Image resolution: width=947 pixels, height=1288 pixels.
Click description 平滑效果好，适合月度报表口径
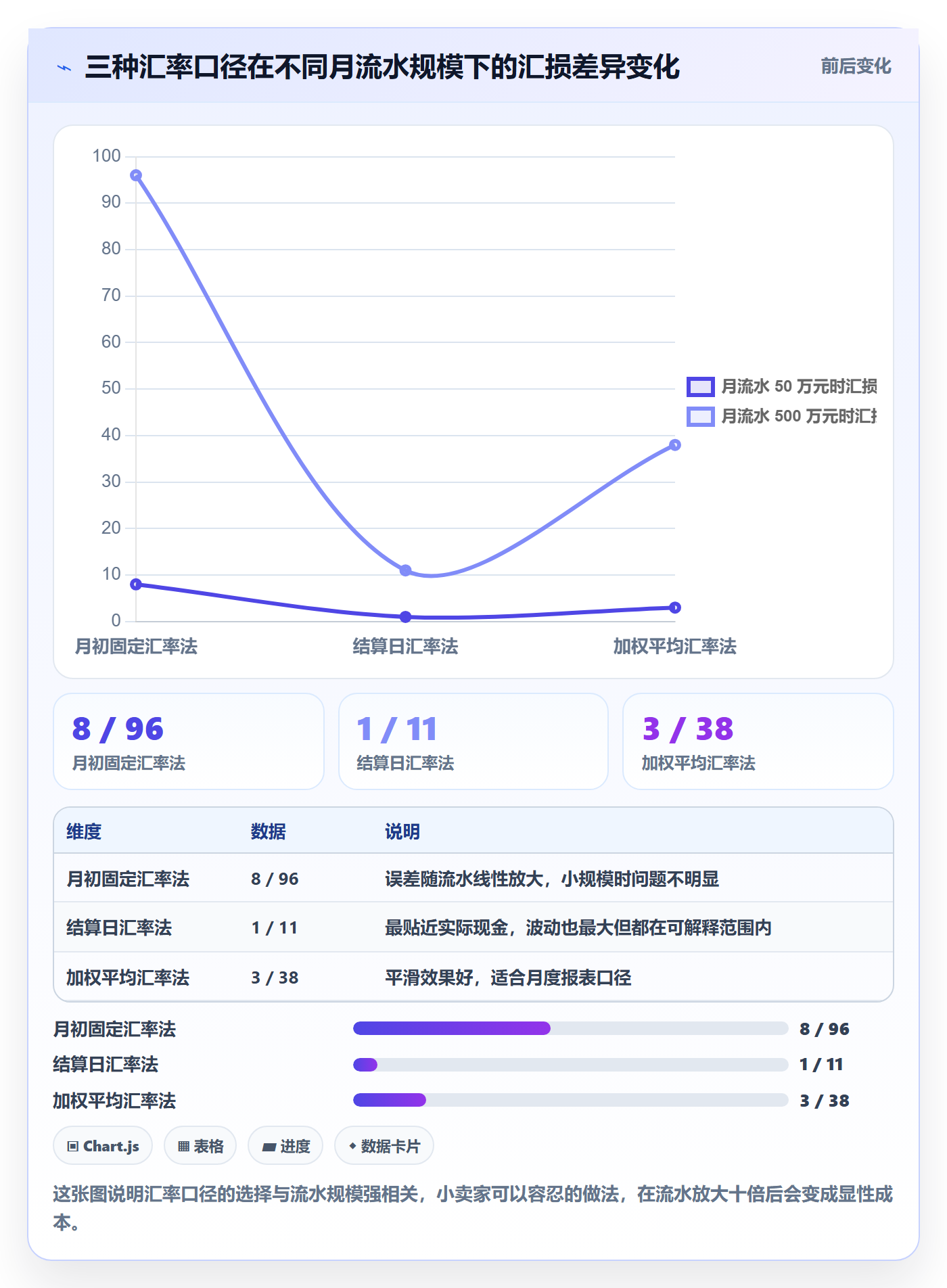tap(508, 977)
